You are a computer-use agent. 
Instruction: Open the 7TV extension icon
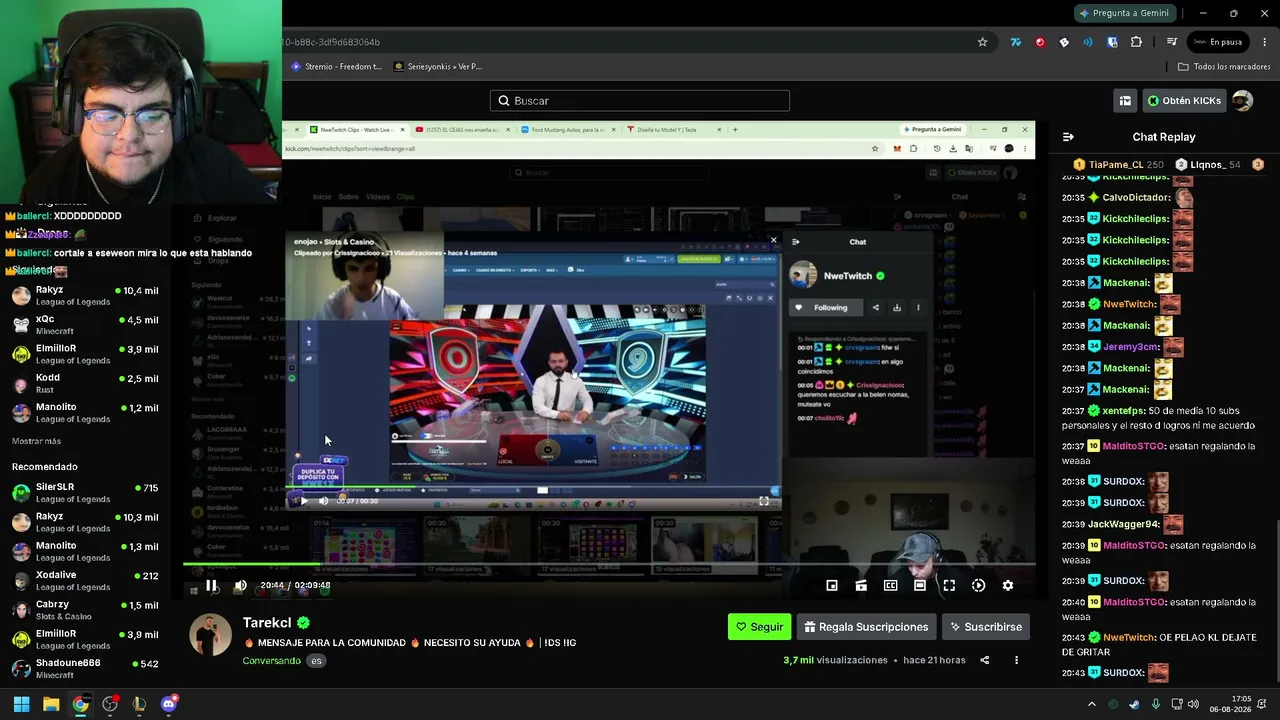(x=1016, y=42)
